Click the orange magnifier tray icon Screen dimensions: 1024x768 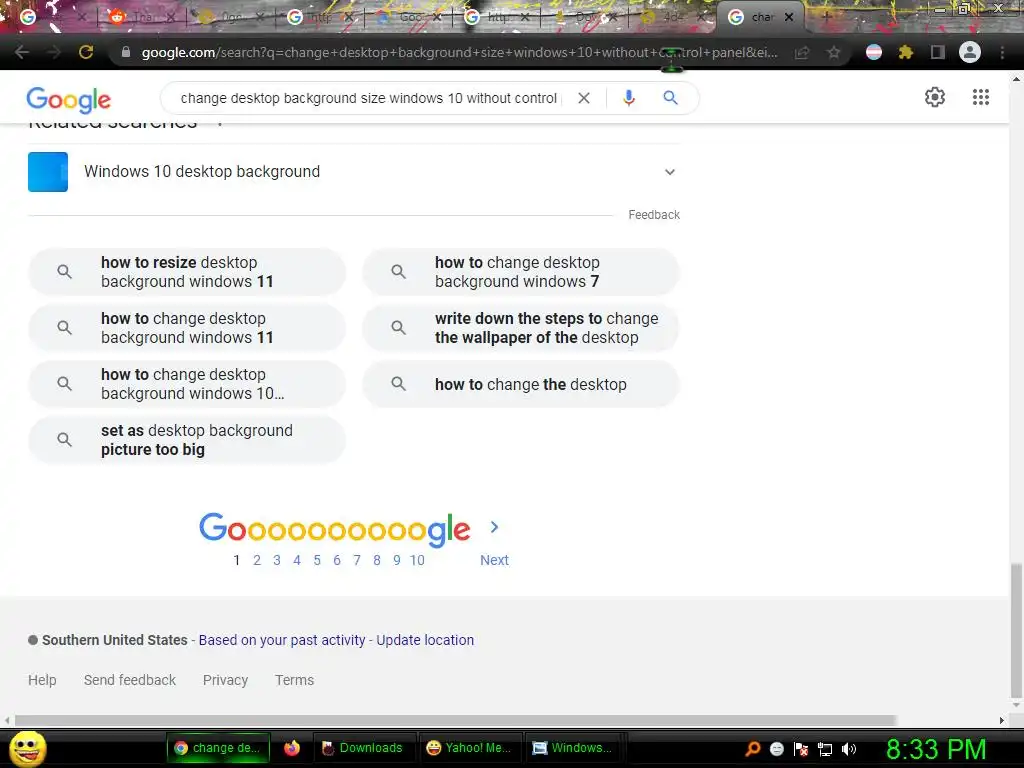(752, 748)
